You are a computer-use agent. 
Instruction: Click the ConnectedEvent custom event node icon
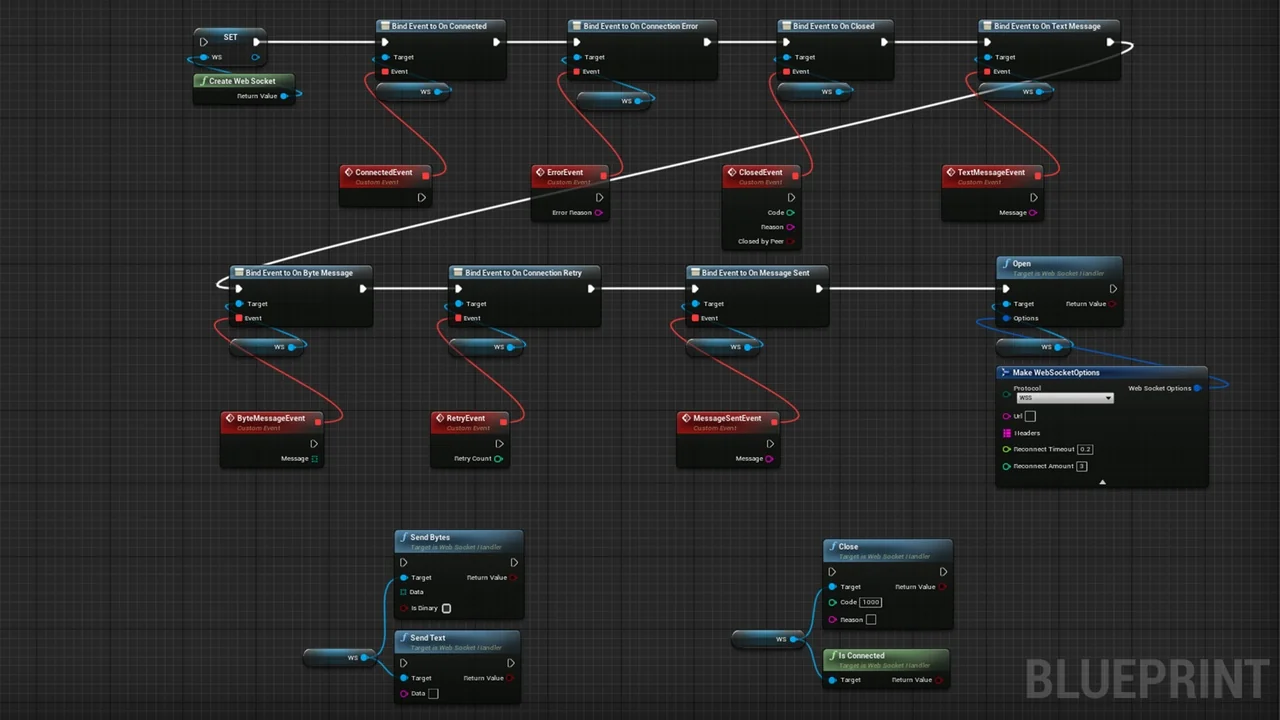[x=348, y=172]
